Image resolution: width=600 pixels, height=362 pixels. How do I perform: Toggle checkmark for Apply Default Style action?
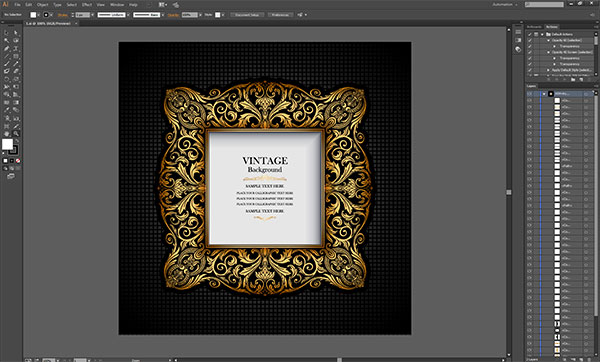coord(530,70)
